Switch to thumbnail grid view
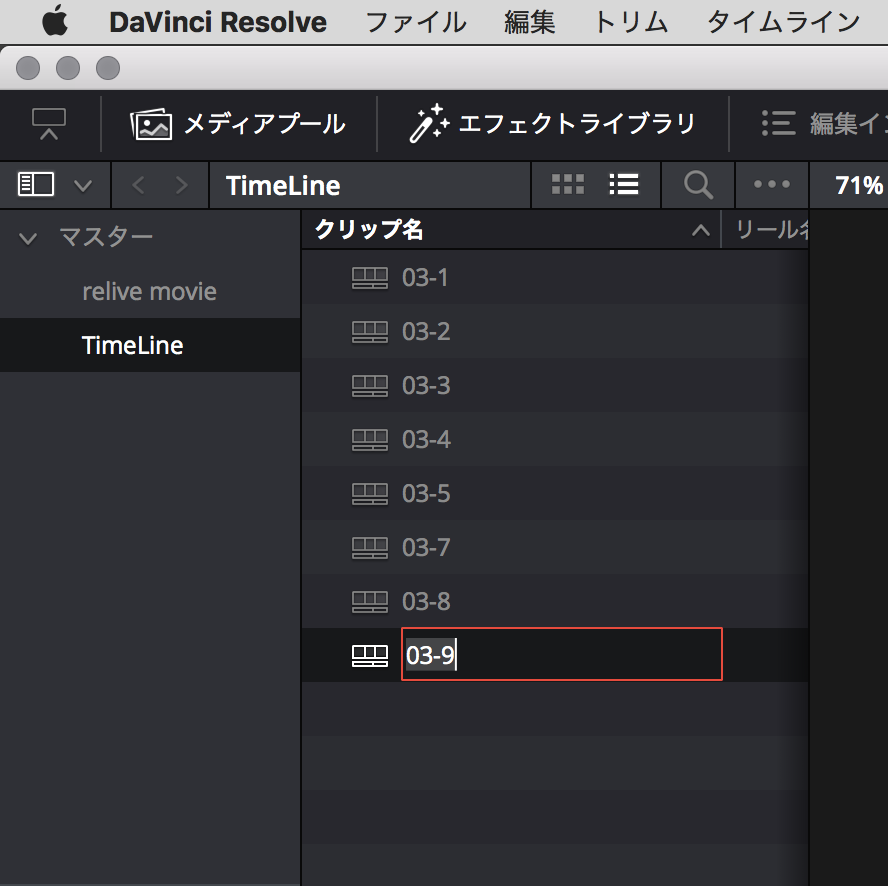 (x=567, y=185)
